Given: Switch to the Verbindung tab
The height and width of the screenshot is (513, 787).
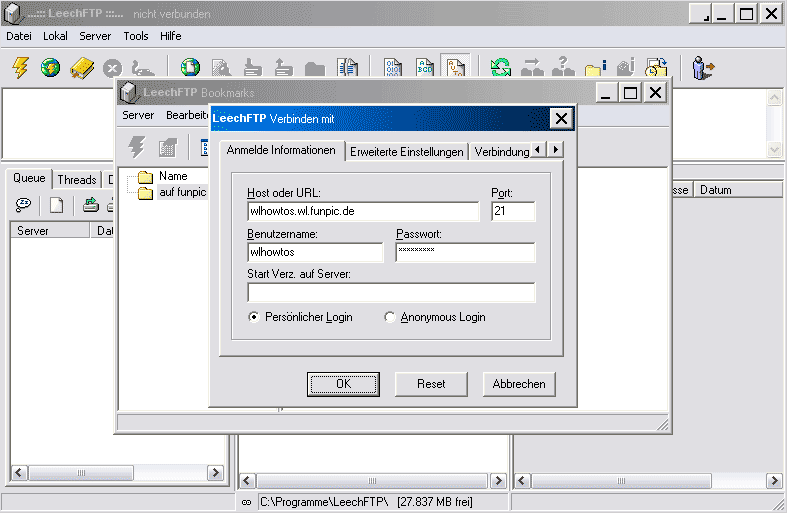Looking at the screenshot, I should [x=501, y=152].
